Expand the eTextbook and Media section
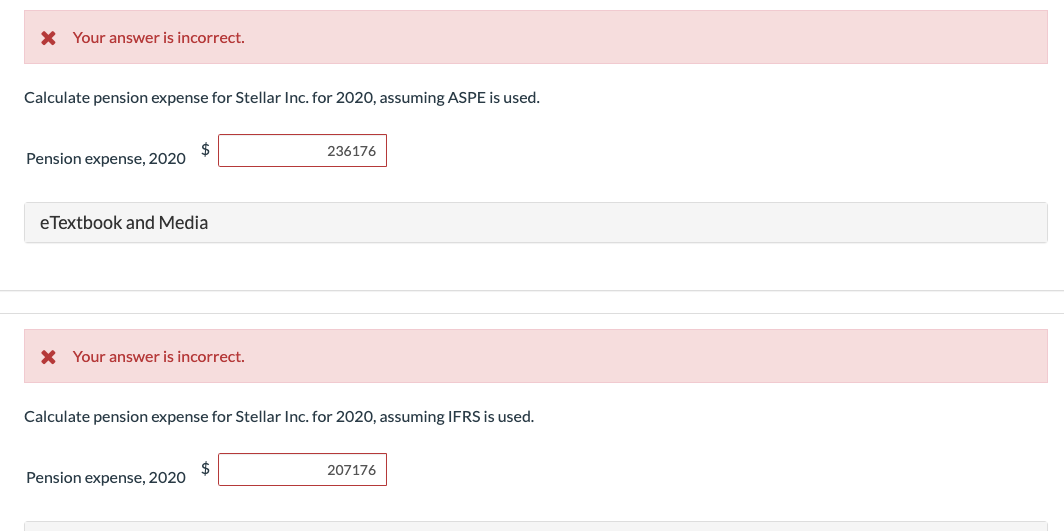 point(535,222)
